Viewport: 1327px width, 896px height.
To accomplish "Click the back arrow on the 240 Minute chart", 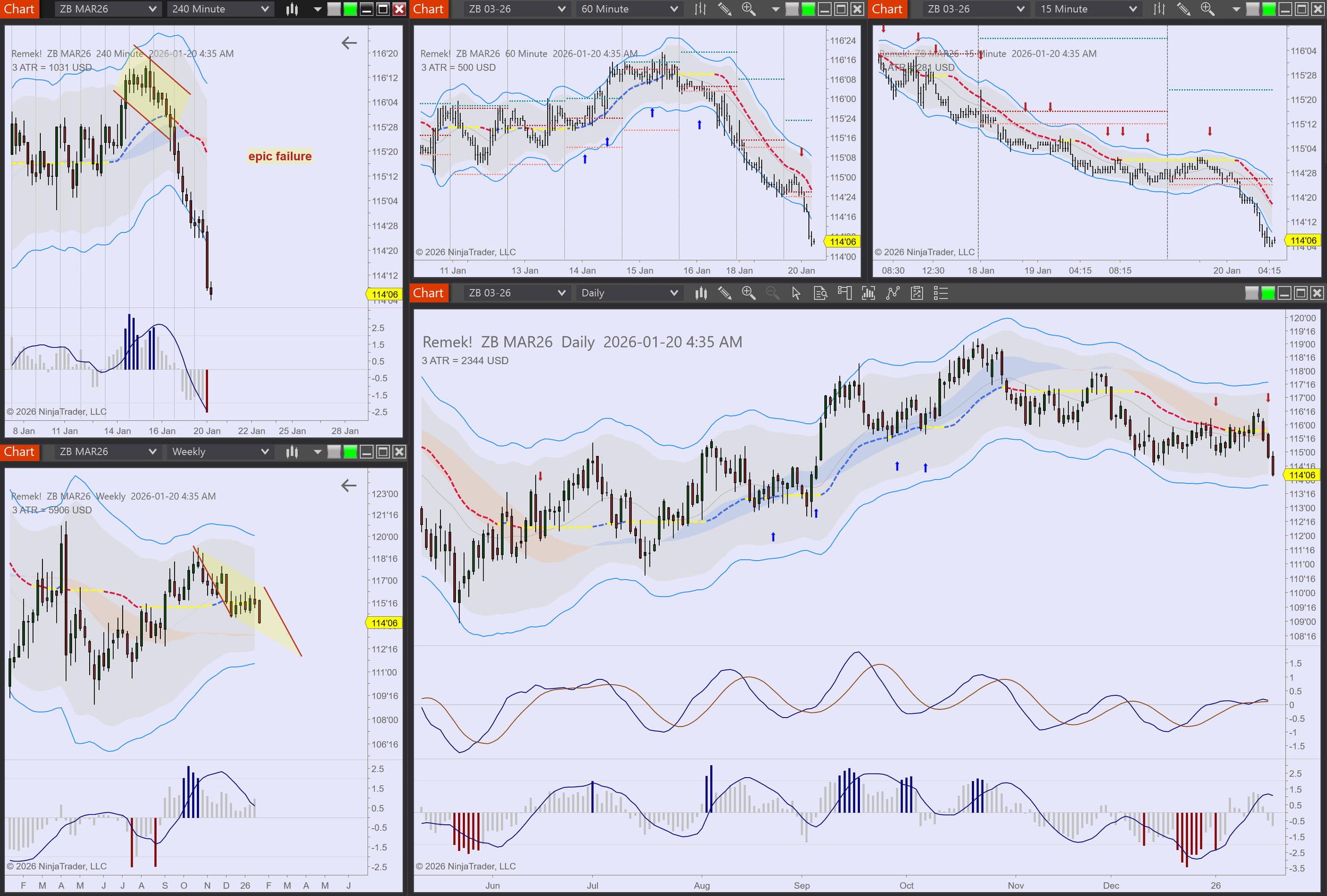I will [x=348, y=42].
